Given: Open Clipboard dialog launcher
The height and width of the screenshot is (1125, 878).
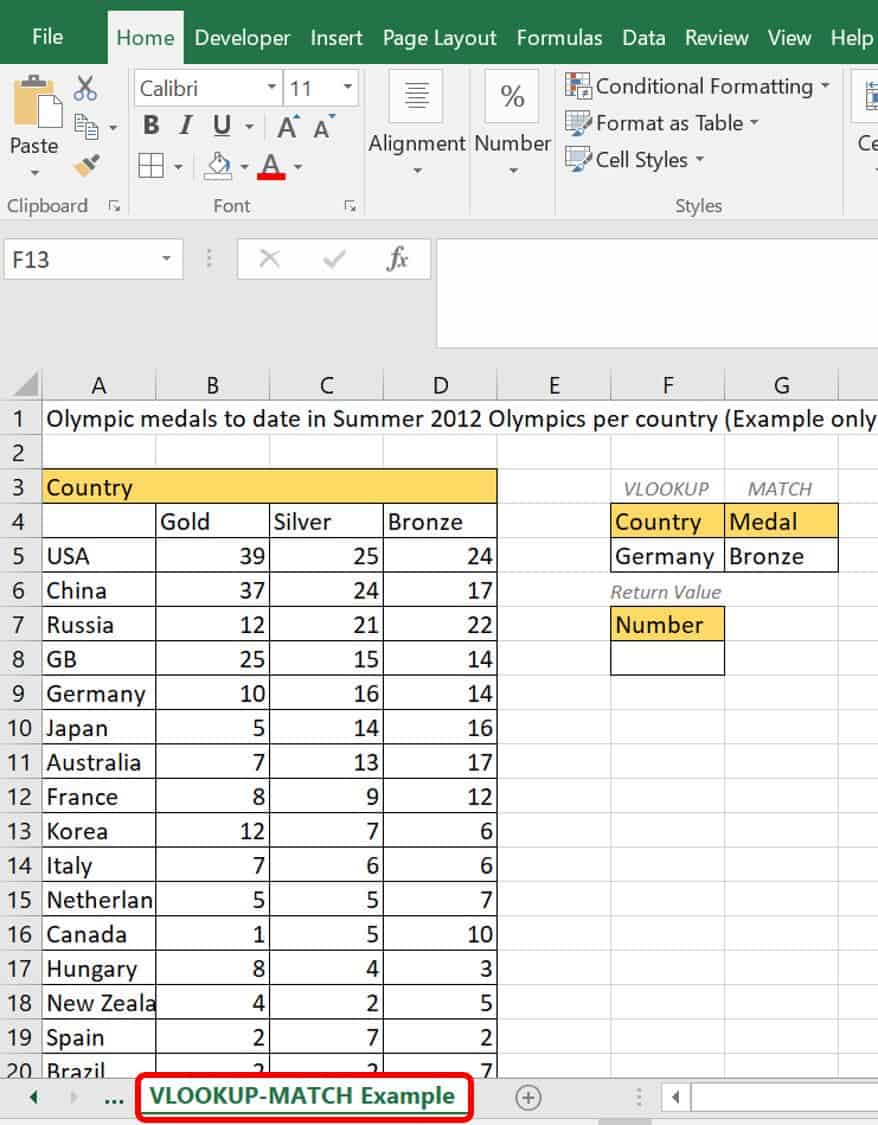Looking at the screenshot, I should [114, 206].
